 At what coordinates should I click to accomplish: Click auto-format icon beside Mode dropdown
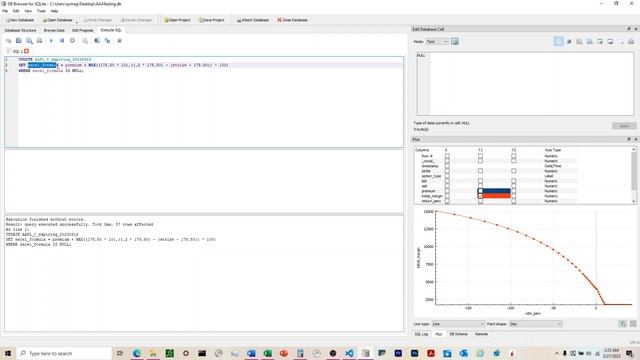coord(455,42)
